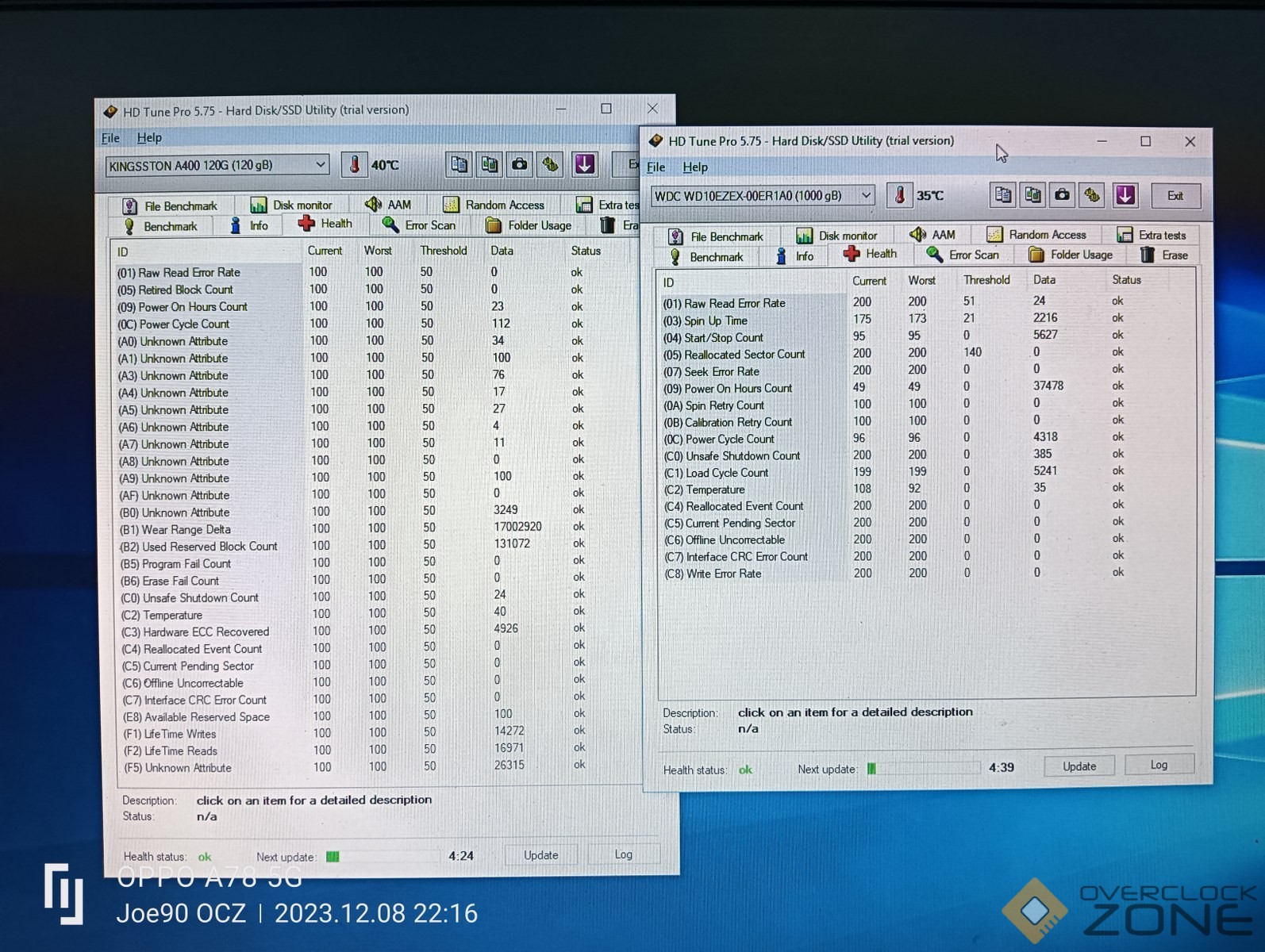Switch to Folder Usage tab in Kingston window
1265x952 pixels.
pos(529,225)
